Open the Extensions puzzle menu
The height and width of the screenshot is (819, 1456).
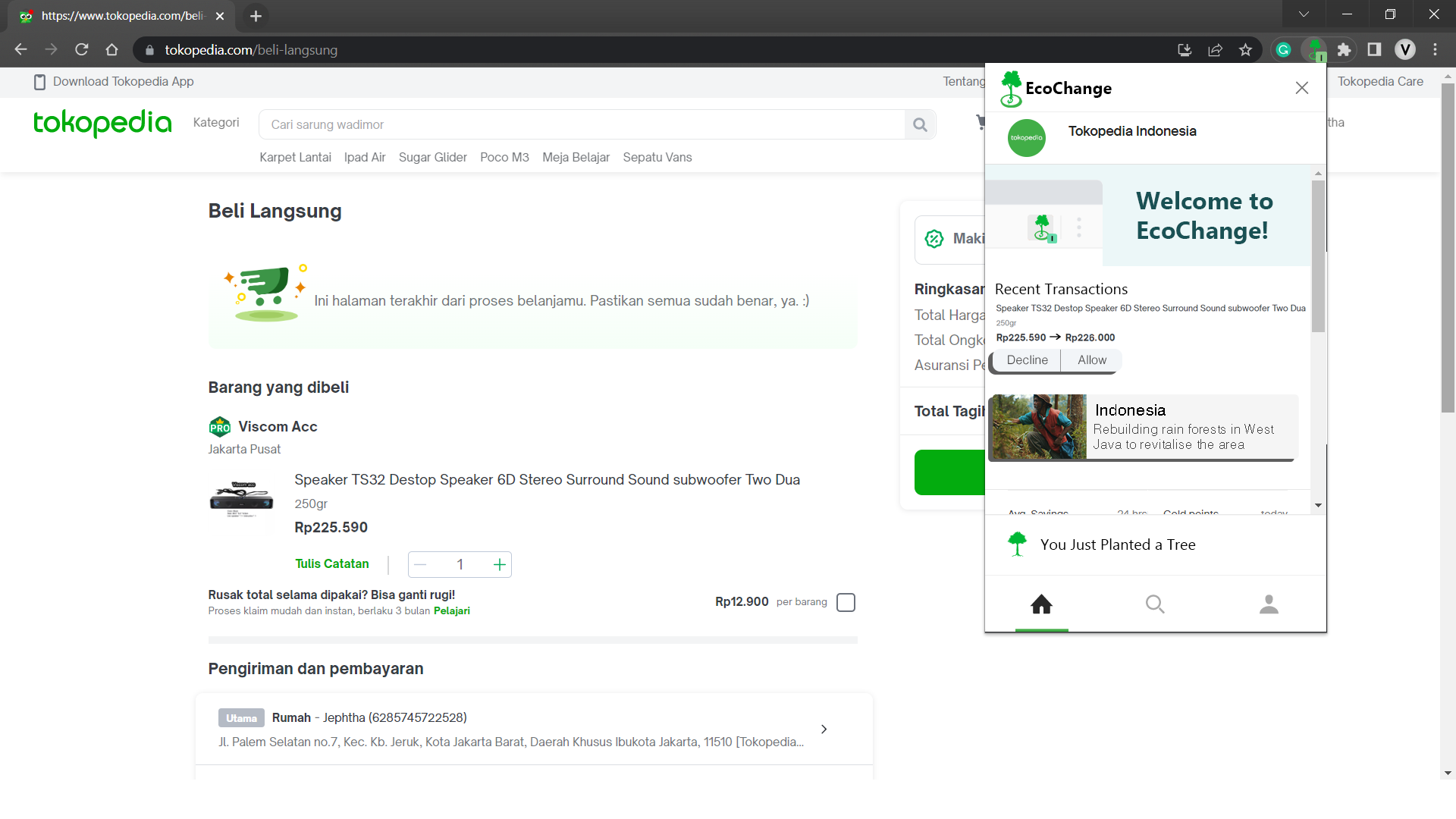coord(1344,50)
